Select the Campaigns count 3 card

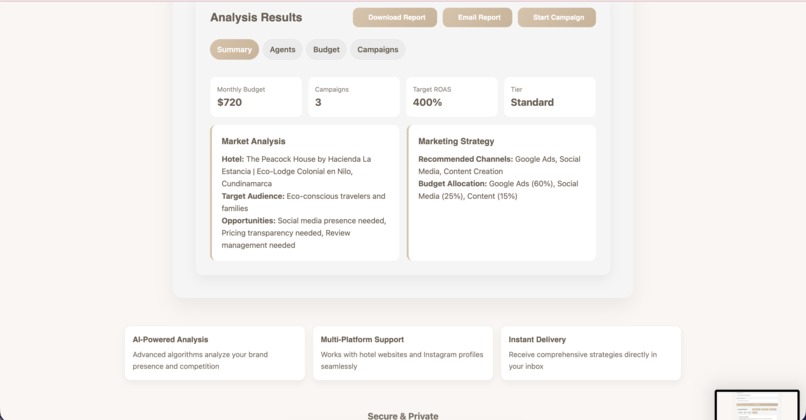[x=354, y=97]
